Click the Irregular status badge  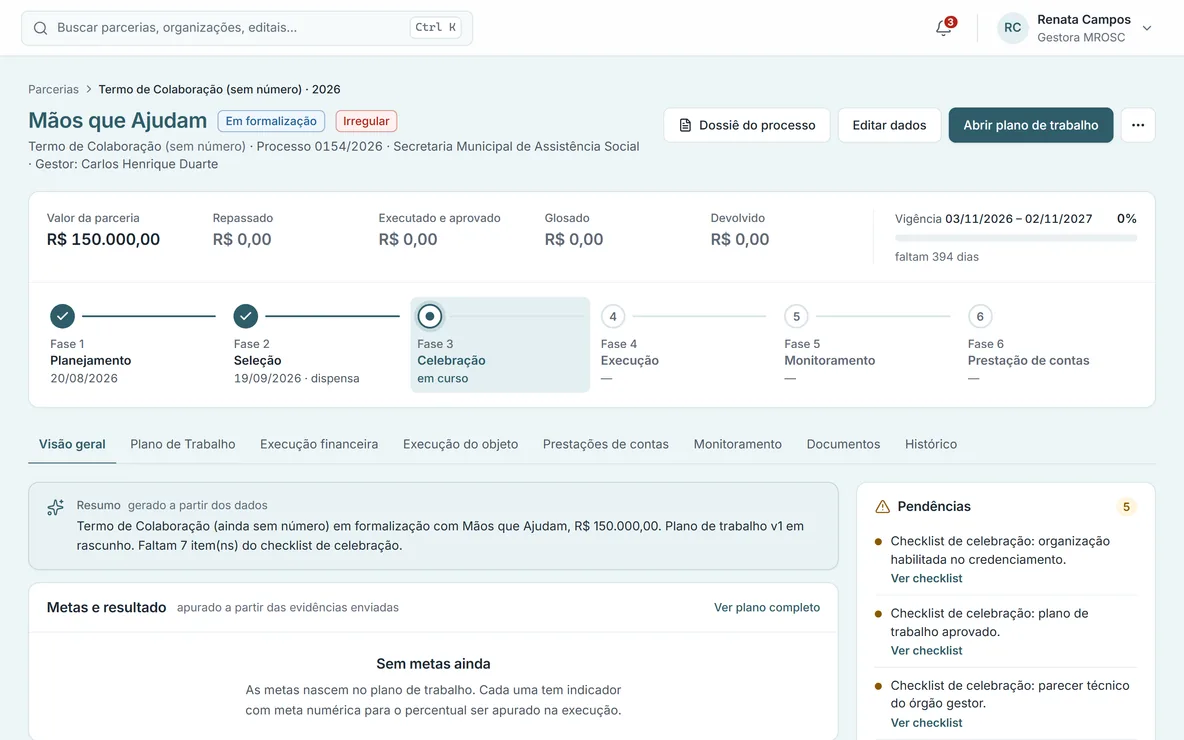point(366,121)
